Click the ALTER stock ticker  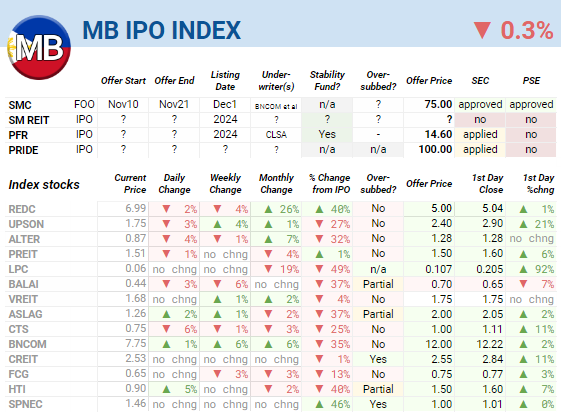pyautogui.click(x=24, y=239)
